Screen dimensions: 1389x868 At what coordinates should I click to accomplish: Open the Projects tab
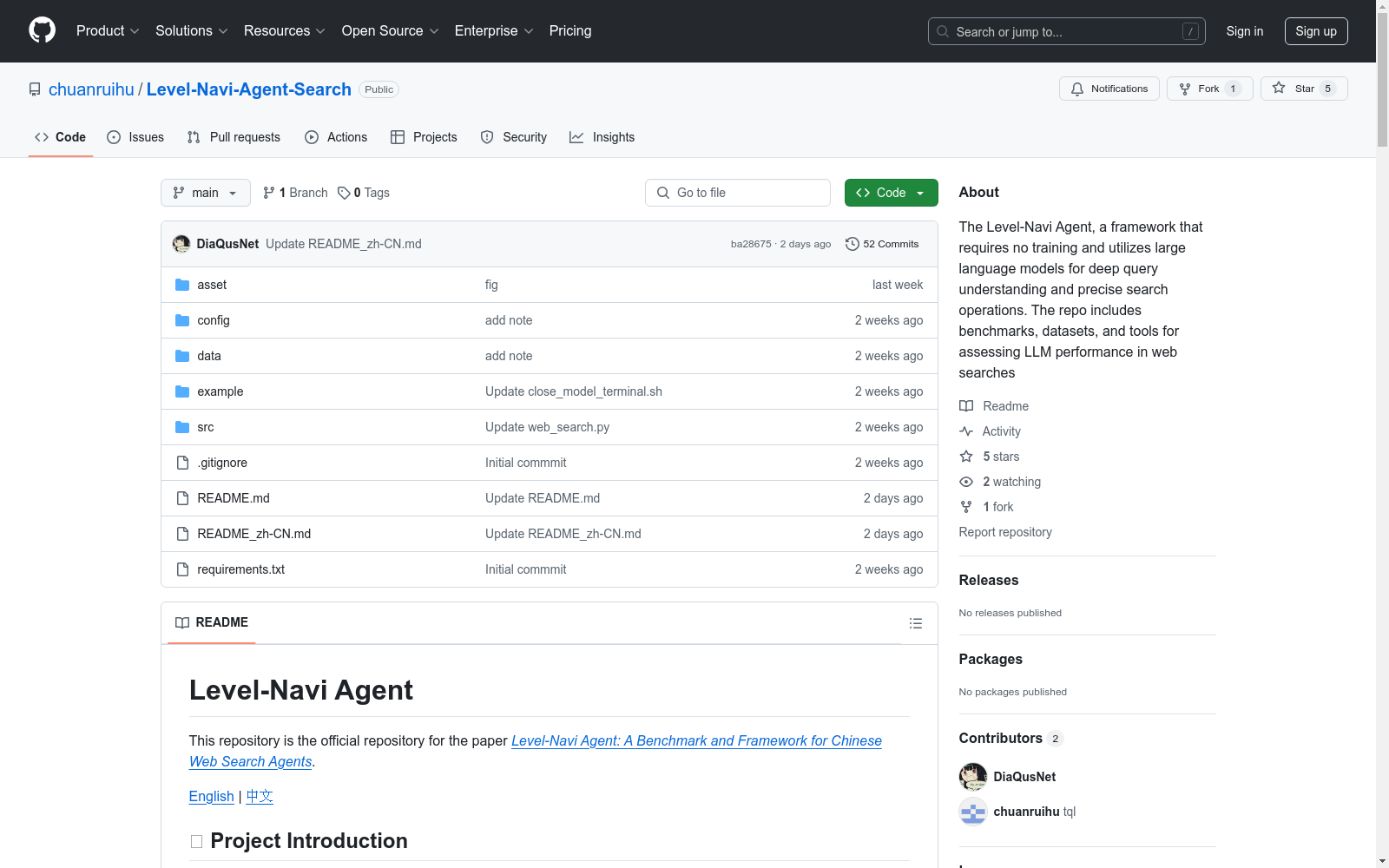[x=424, y=137]
